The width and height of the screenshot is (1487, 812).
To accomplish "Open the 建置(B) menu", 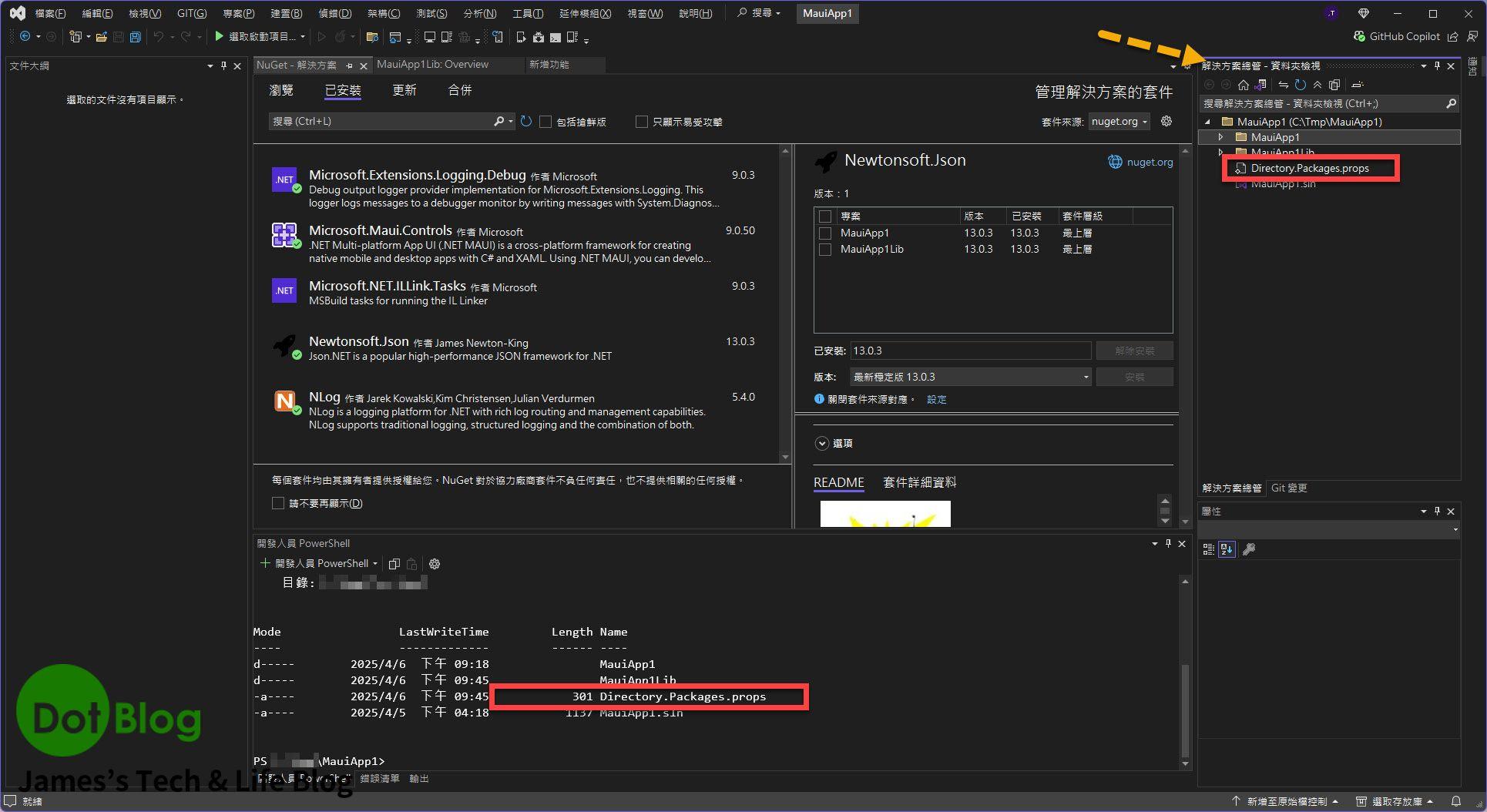I will [x=286, y=13].
